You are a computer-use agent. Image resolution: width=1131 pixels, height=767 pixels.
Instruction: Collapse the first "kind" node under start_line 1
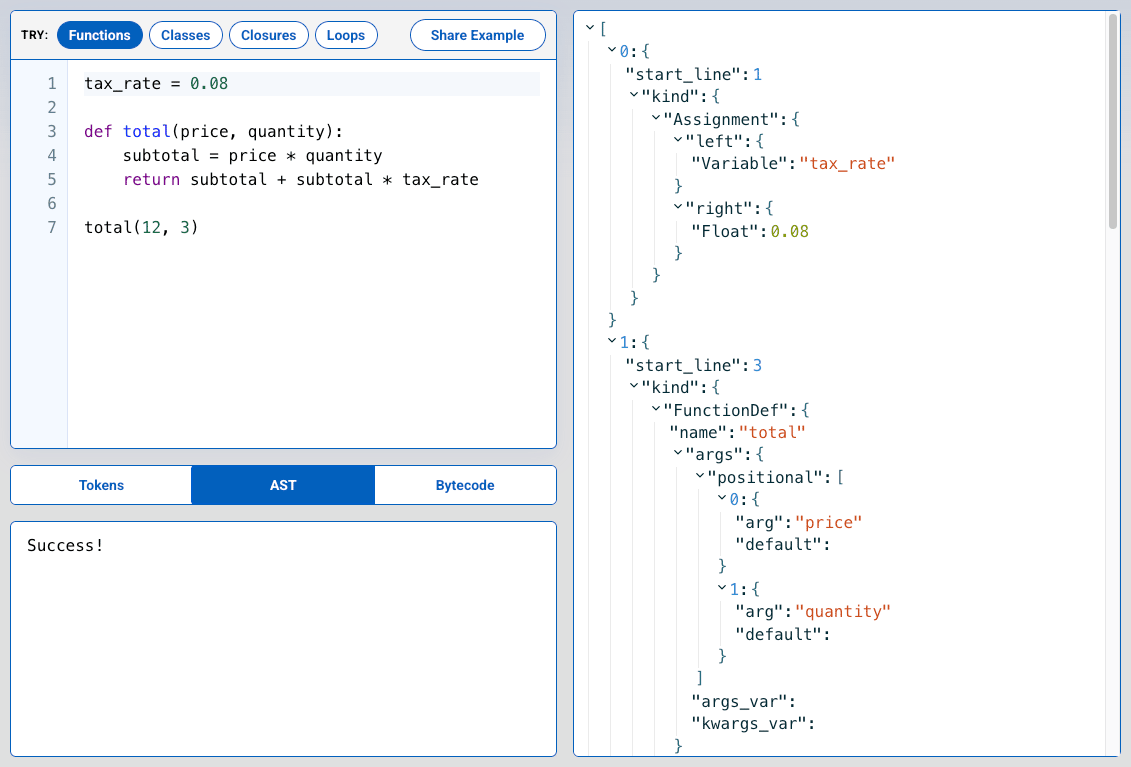point(634,95)
